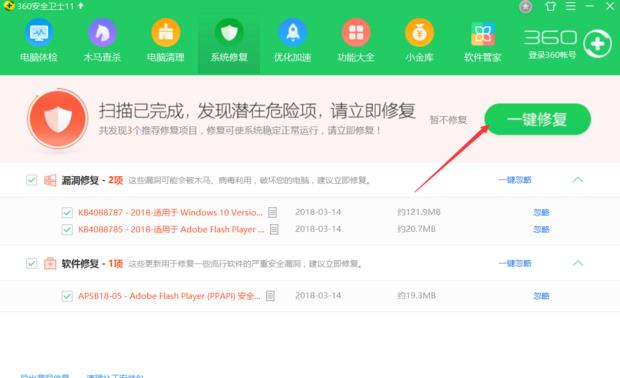Click the round avatar badge in title bar
The image size is (620, 378).
(x=525, y=6)
